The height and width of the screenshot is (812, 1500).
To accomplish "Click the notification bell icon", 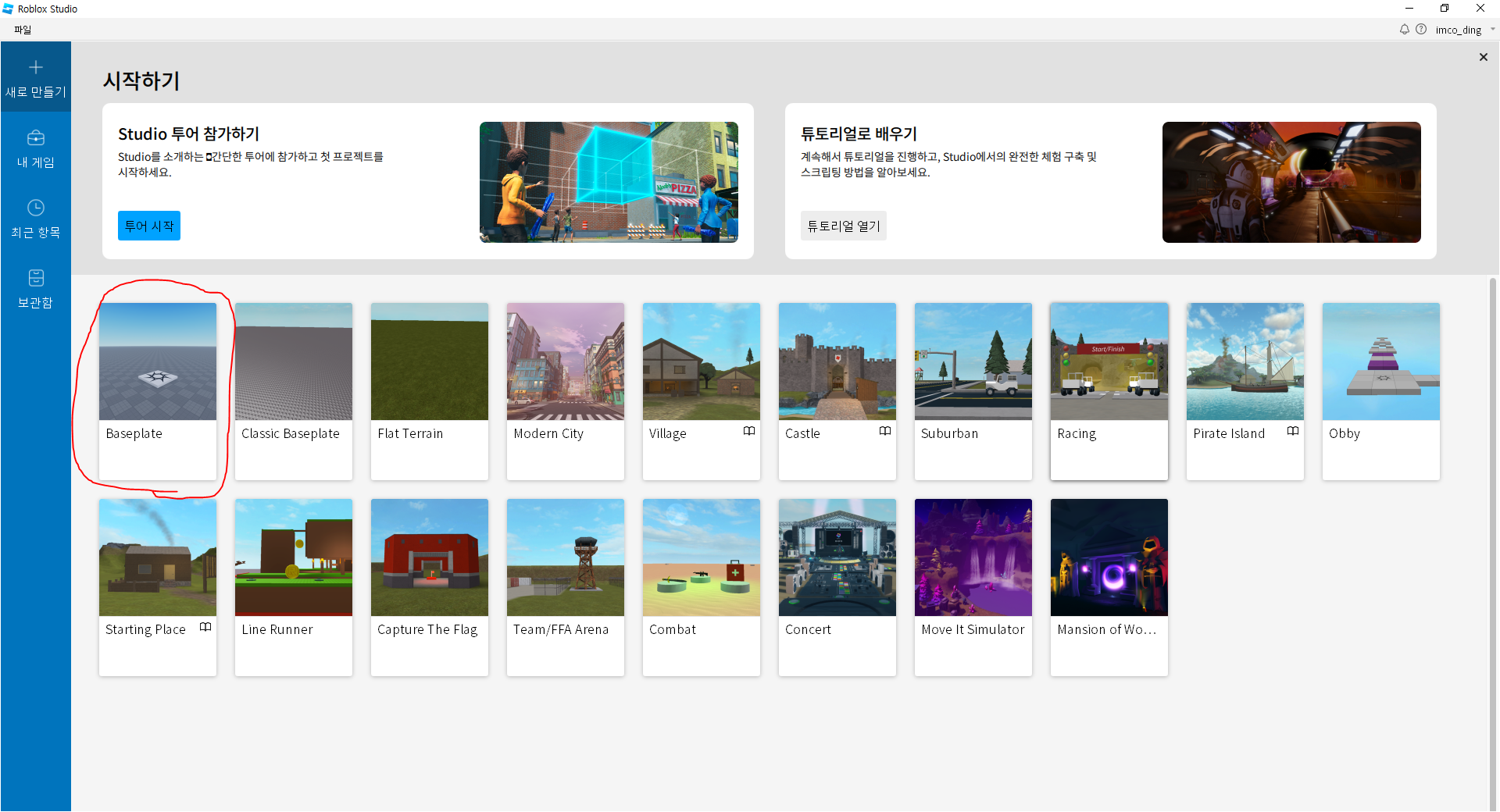I will 1405,30.
